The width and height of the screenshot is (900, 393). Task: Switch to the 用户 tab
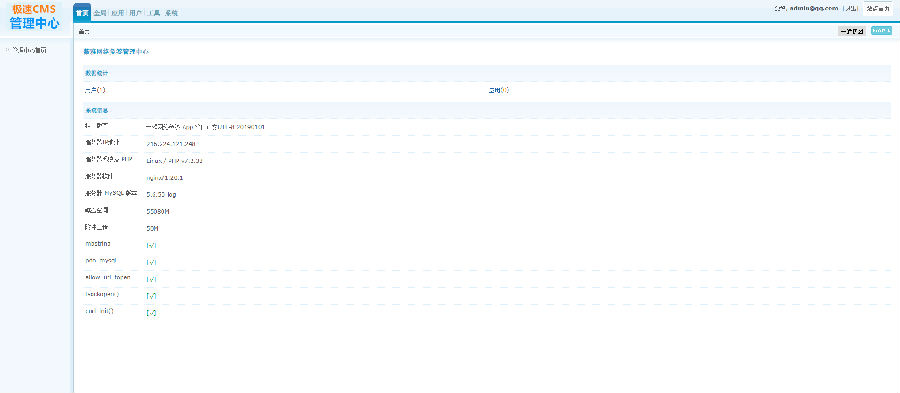tap(135, 13)
